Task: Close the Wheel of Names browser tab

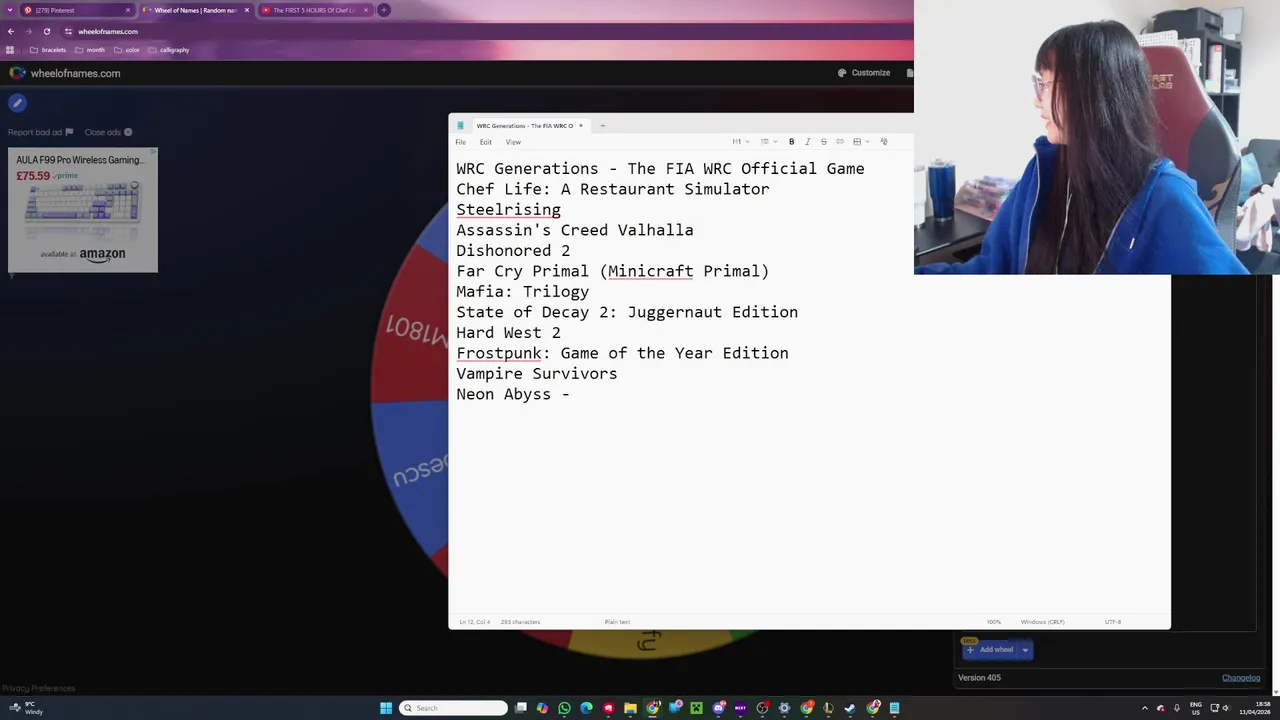Action: (247, 10)
